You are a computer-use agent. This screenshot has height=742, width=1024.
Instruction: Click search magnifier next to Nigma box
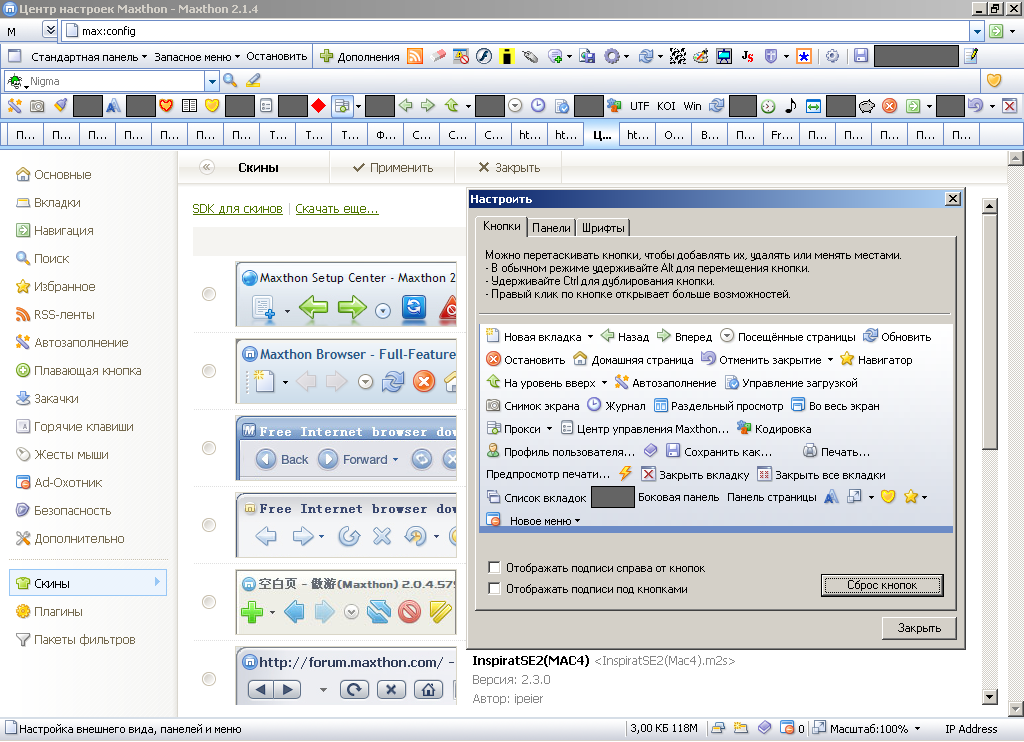pos(230,80)
